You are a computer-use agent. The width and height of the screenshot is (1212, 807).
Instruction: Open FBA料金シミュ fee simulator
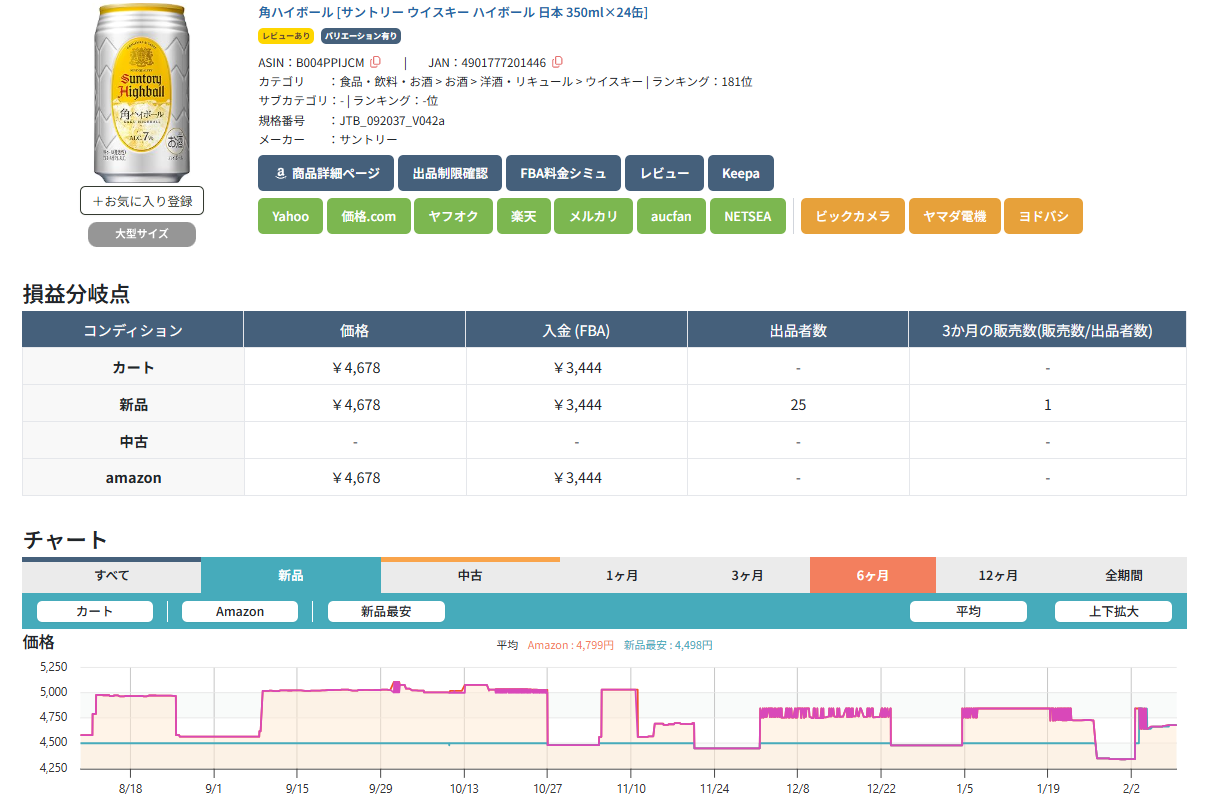point(563,173)
